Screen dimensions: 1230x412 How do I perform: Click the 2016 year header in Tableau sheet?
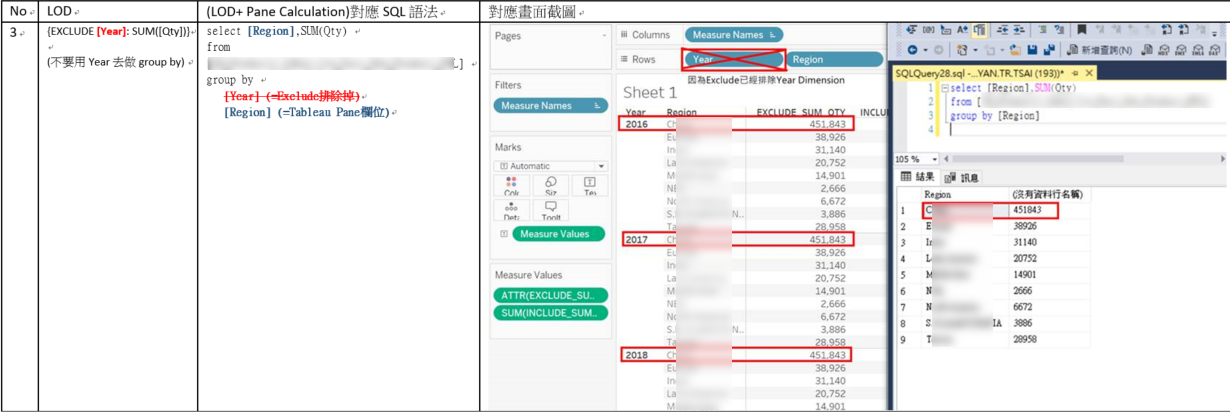coord(636,124)
